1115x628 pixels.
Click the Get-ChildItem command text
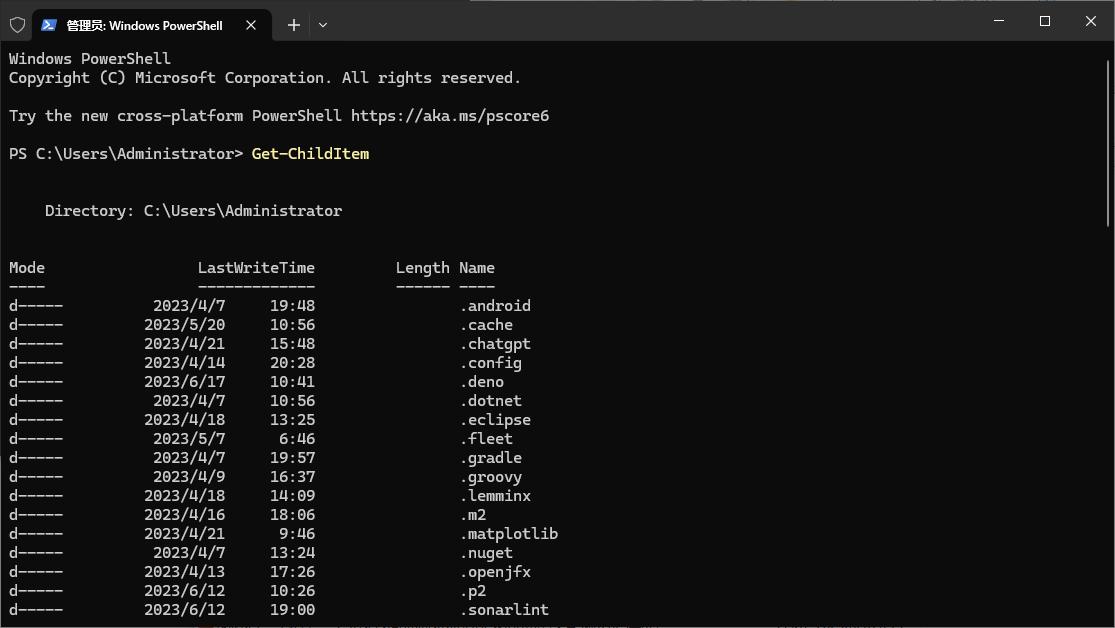(310, 153)
